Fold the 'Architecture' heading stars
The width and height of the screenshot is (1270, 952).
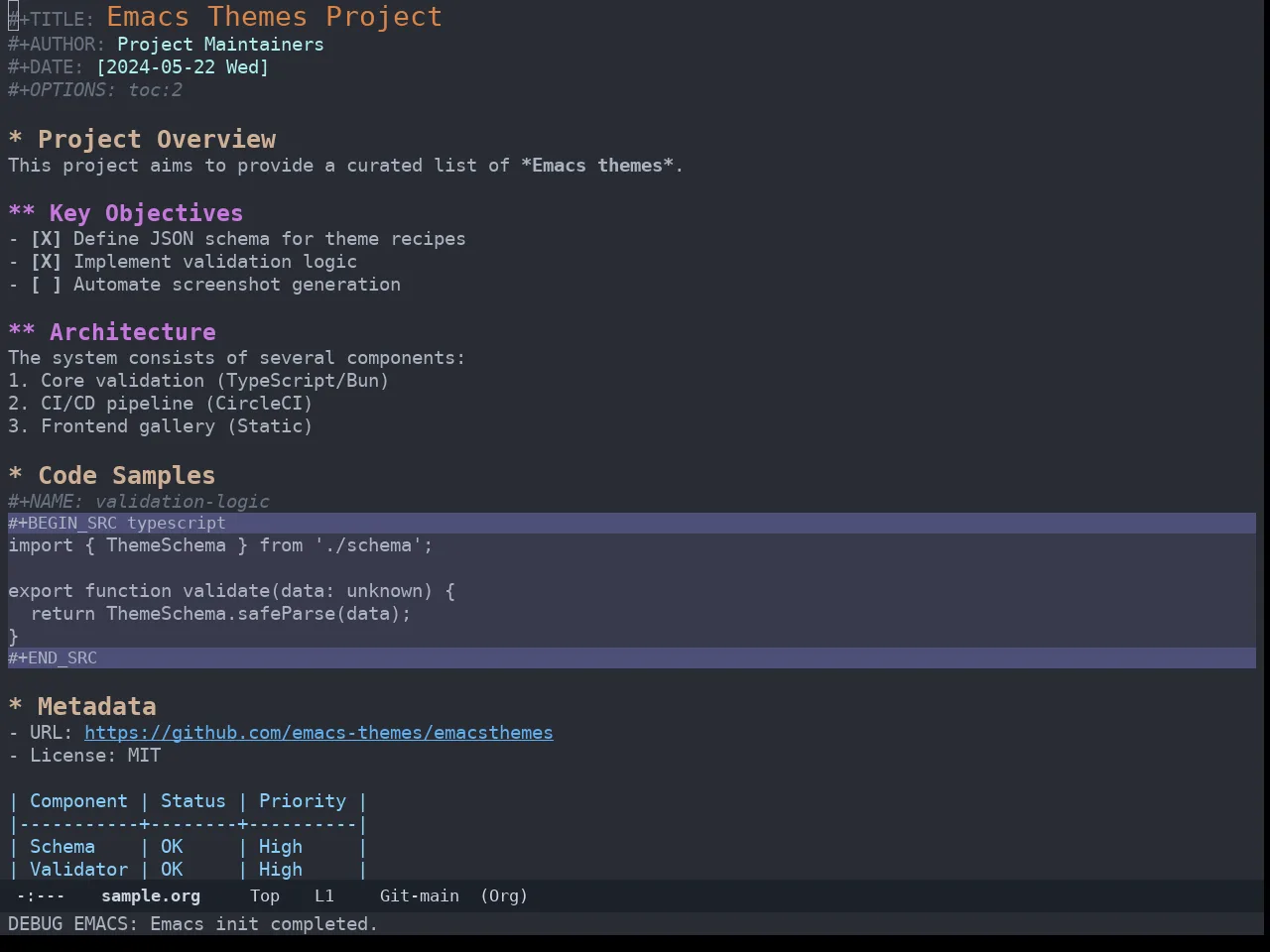pyautogui.click(x=22, y=332)
